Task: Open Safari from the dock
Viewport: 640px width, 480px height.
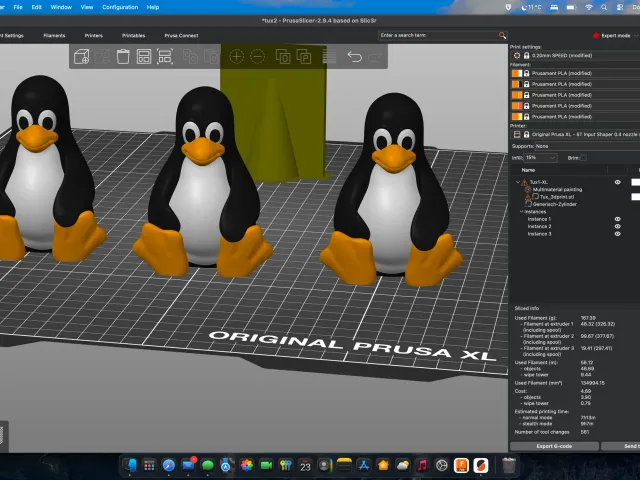Action: (x=169, y=465)
